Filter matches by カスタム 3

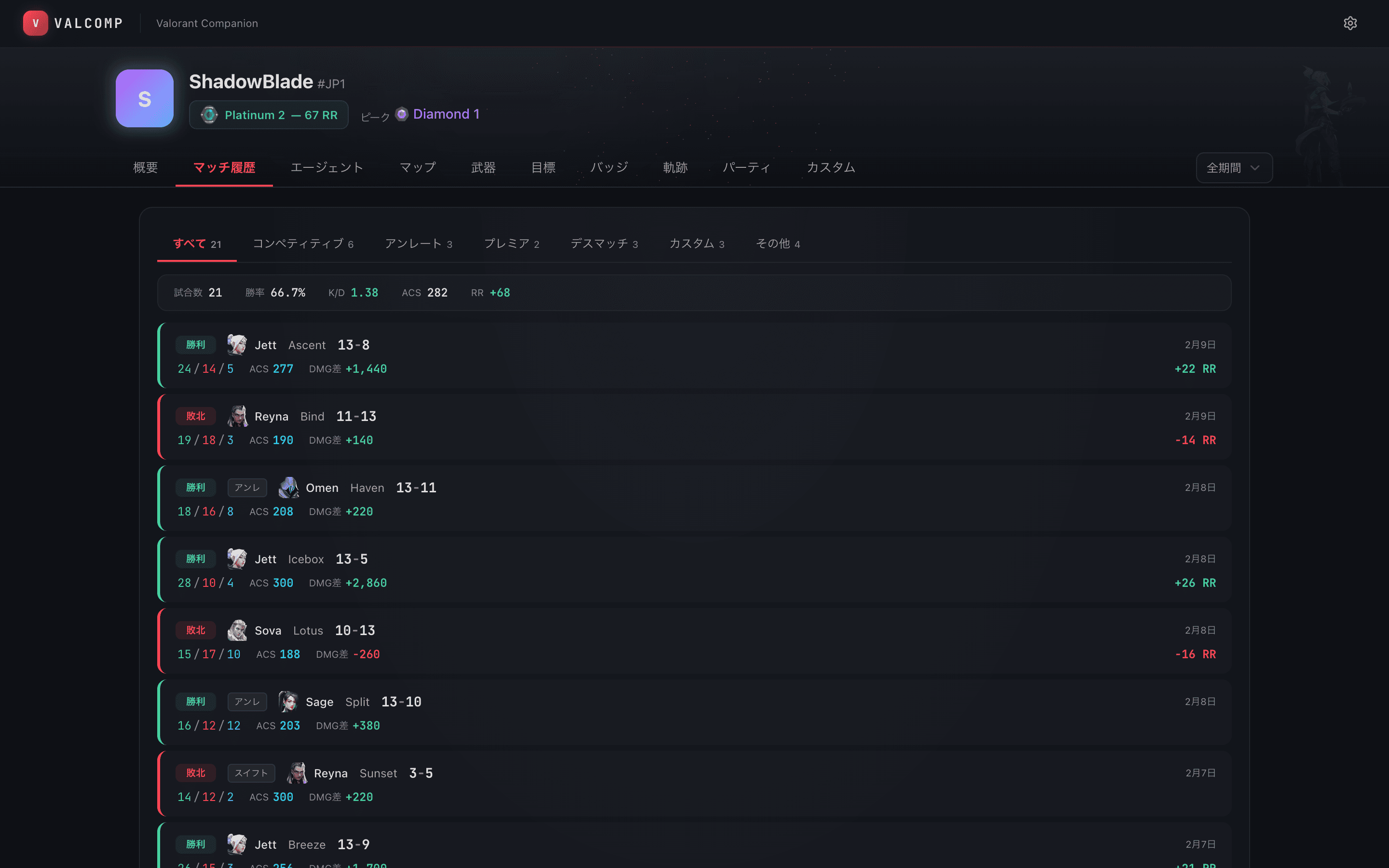[697, 244]
